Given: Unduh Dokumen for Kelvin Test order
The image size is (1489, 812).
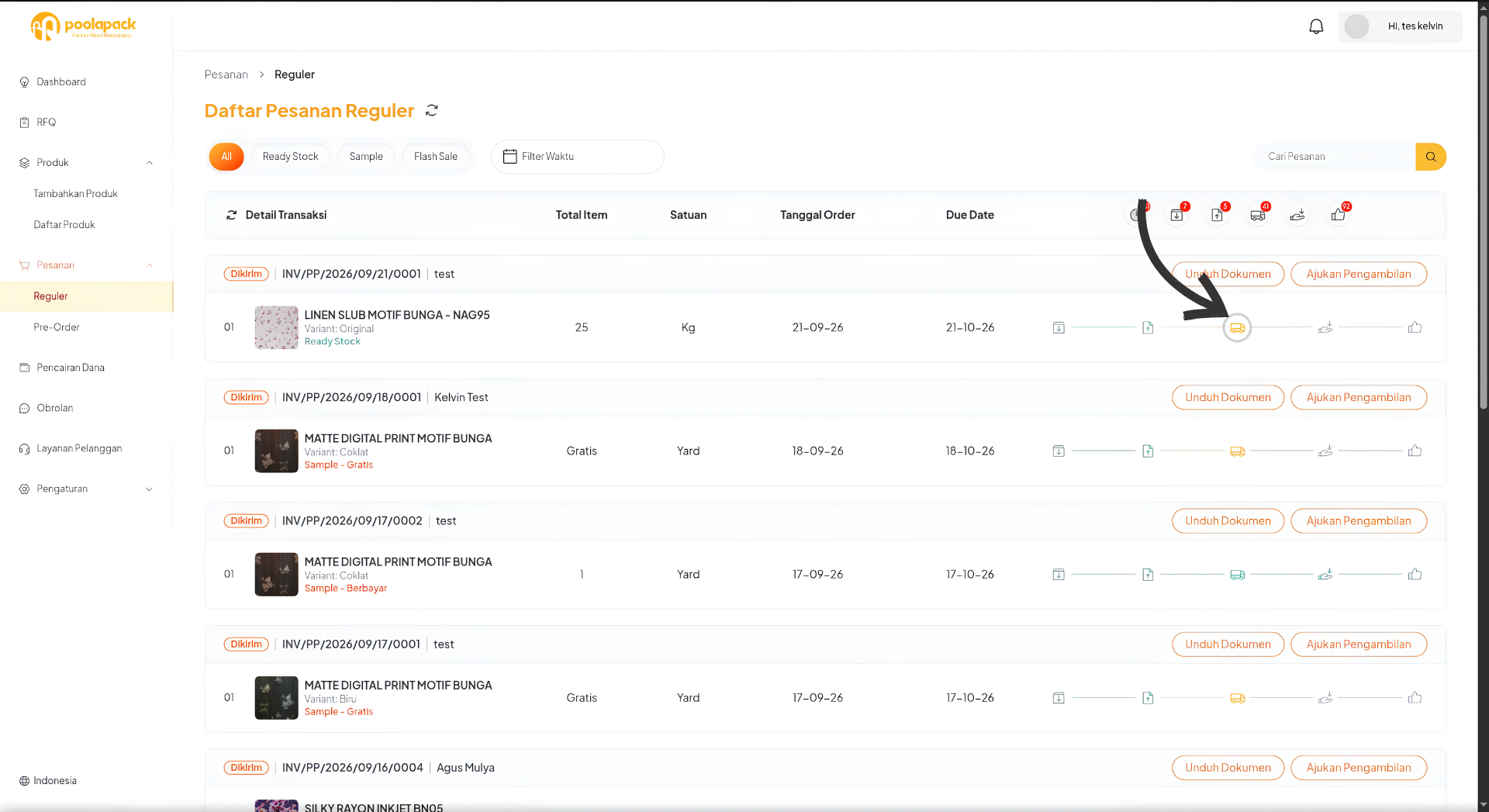Looking at the screenshot, I should (1228, 398).
